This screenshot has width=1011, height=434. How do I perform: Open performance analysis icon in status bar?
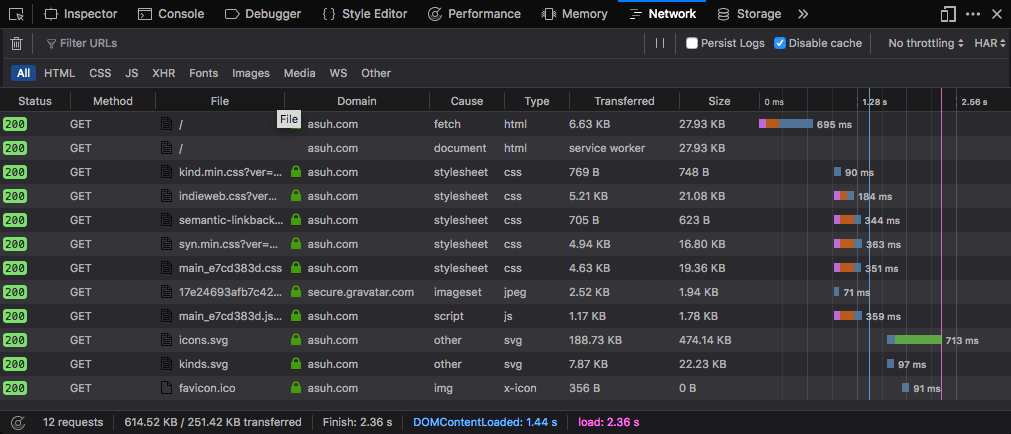[18, 422]
